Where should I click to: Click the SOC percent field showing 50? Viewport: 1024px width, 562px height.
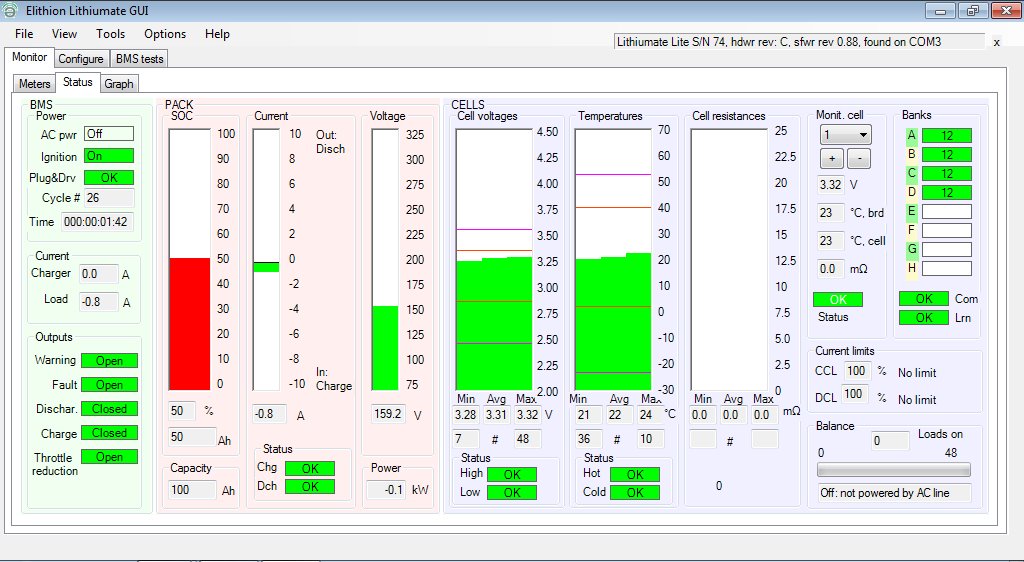click(182, 411)
